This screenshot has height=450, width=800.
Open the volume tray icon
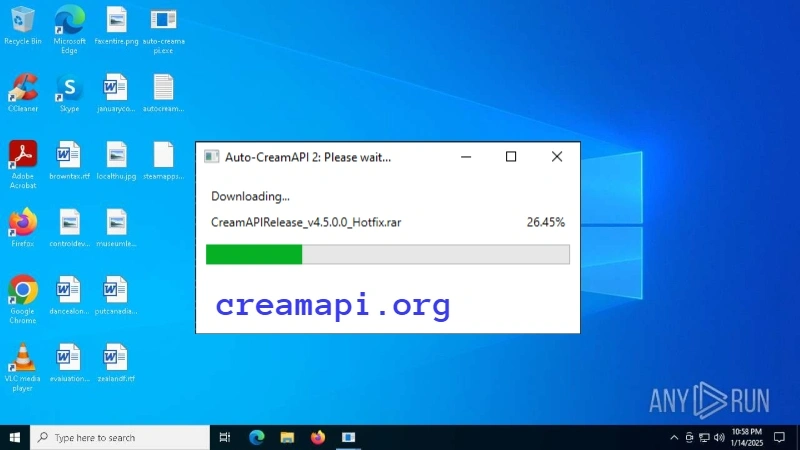coord(719,437)
